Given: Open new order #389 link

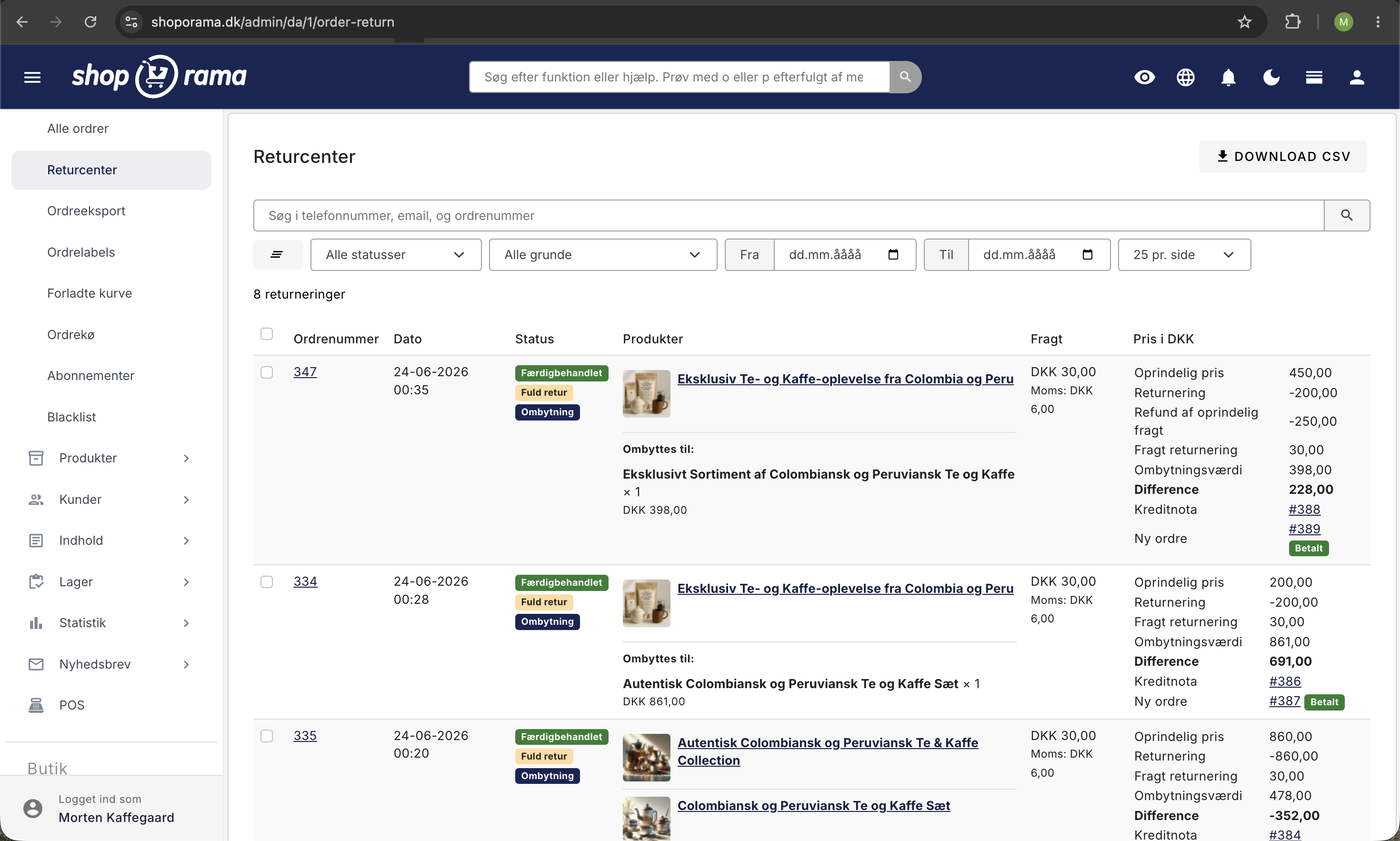Looking at the screenshot, I should 1305,529.
